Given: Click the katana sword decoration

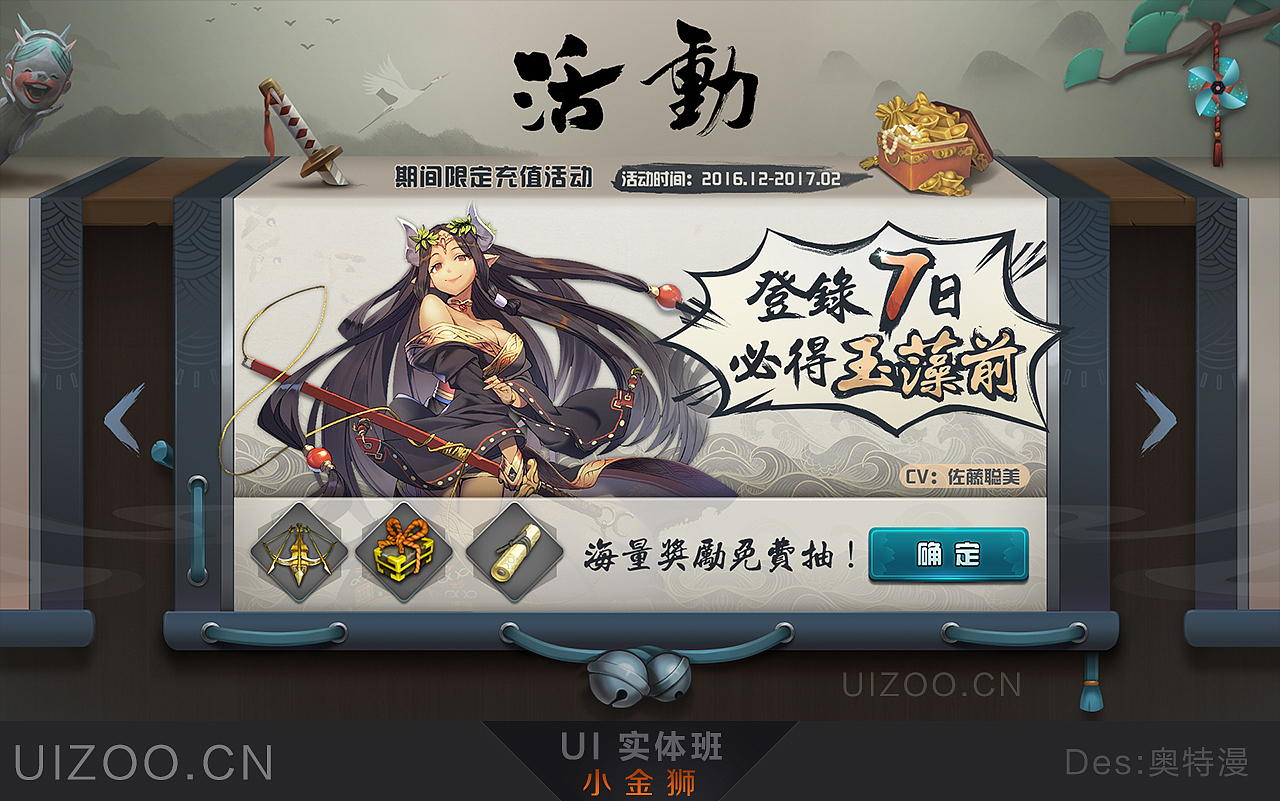Looking at the screenshot, I should click(x=301, y=132).
